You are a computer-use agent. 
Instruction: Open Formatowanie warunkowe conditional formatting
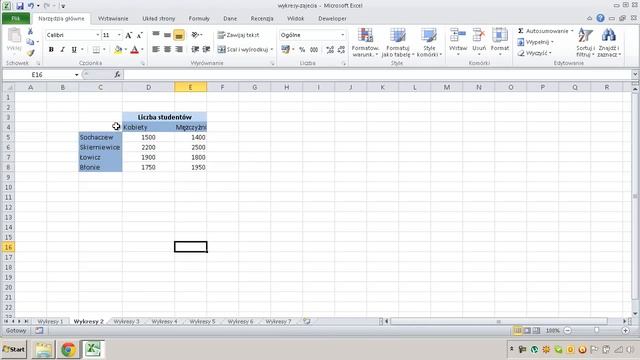point(365,42)
